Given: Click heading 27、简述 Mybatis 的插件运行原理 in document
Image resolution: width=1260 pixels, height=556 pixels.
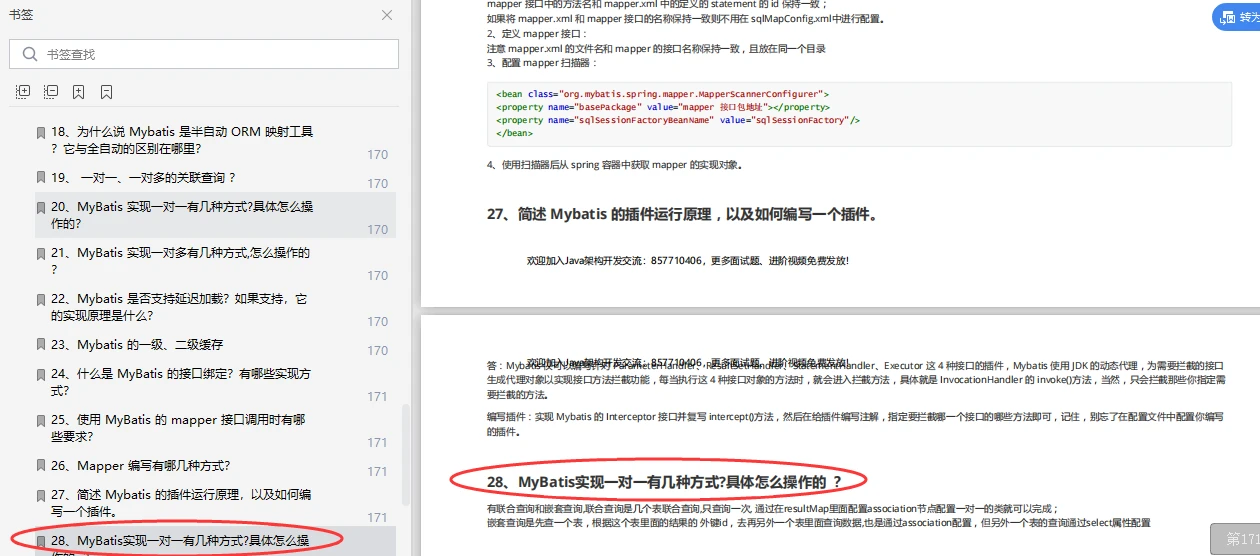Looking at the screenshot, I should (682, 214).
